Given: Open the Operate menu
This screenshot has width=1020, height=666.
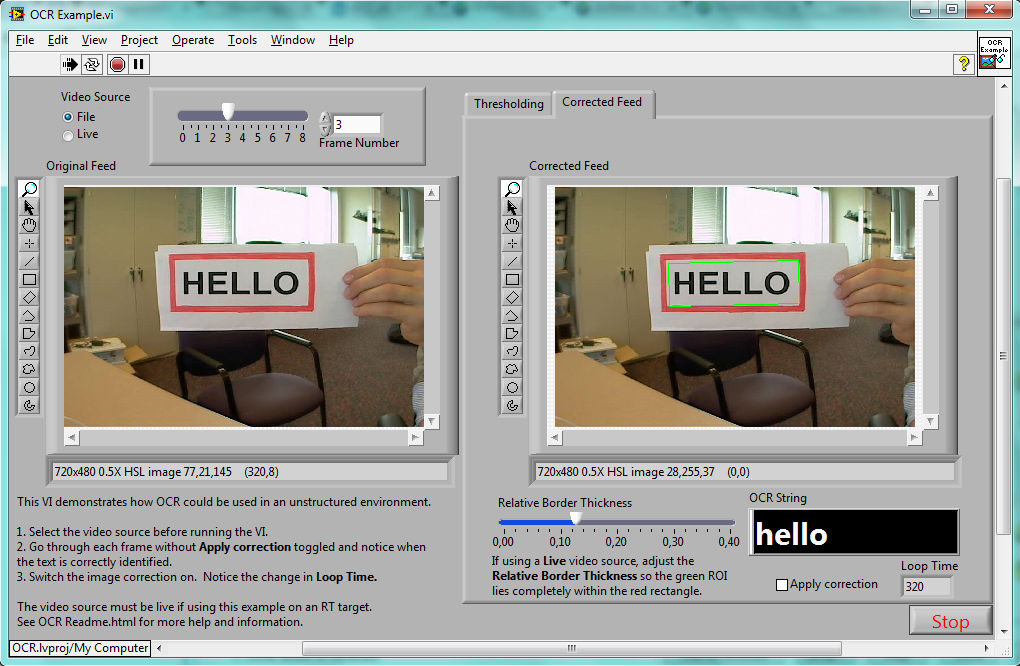Looking at the screenshot, I should point(192,40).
